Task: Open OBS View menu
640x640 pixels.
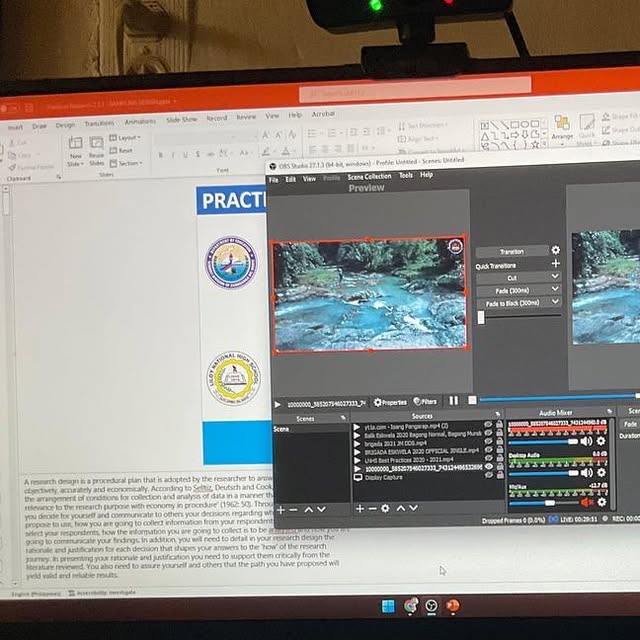Action: coord(309,179)
